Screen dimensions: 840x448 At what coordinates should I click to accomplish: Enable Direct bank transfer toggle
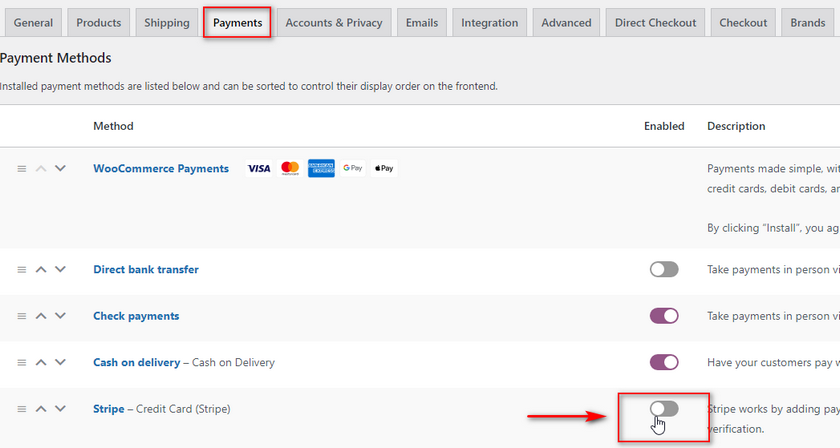(x=664, y=269)
